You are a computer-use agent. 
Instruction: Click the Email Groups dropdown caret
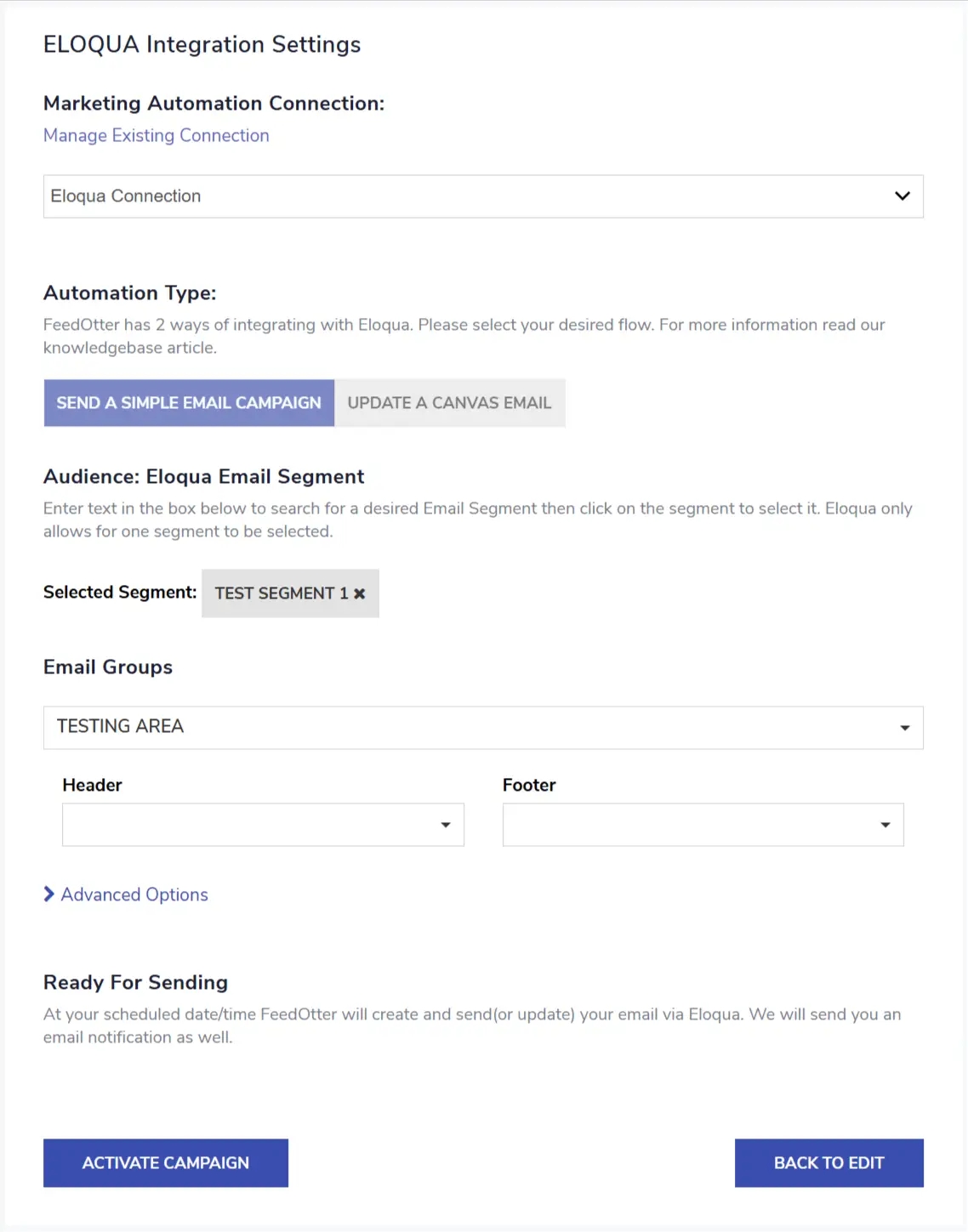904,728
